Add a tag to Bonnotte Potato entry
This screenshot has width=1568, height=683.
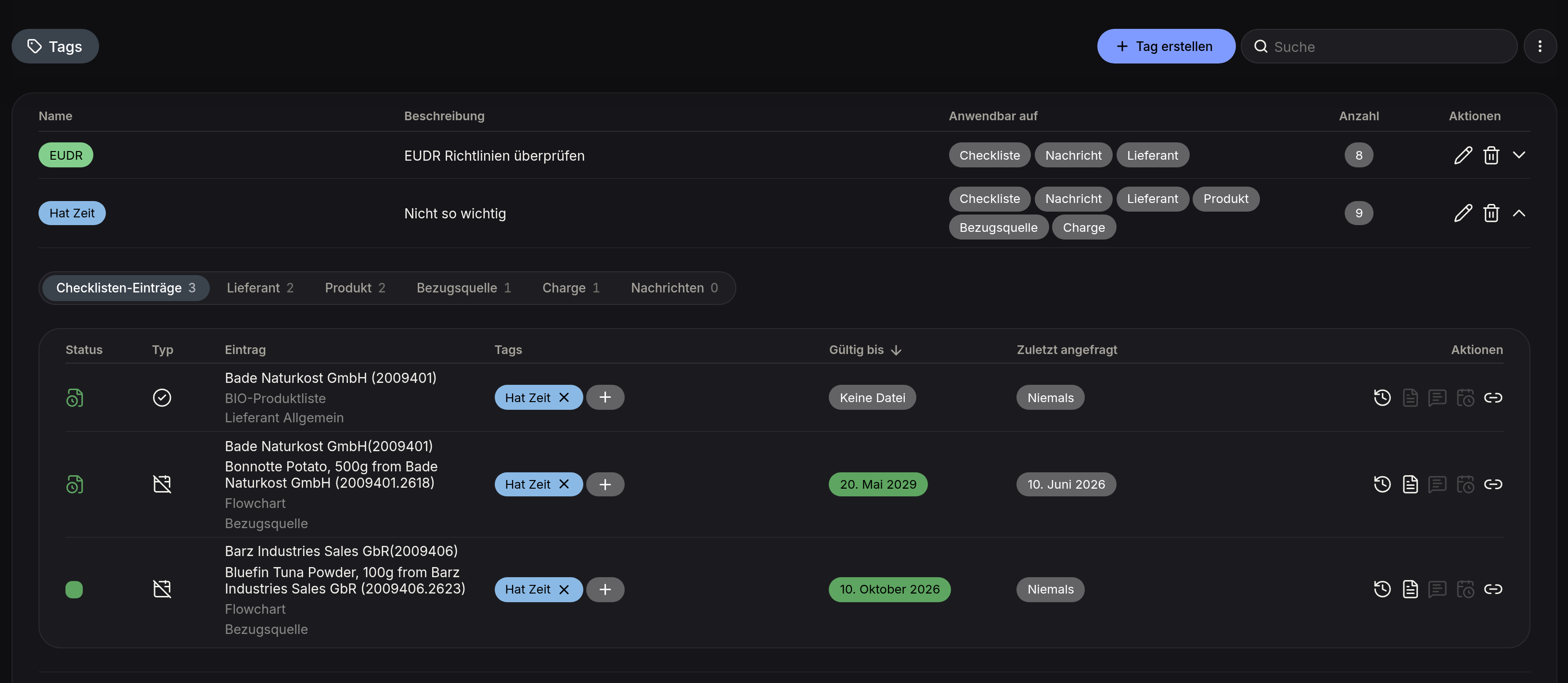coord(605,484)
